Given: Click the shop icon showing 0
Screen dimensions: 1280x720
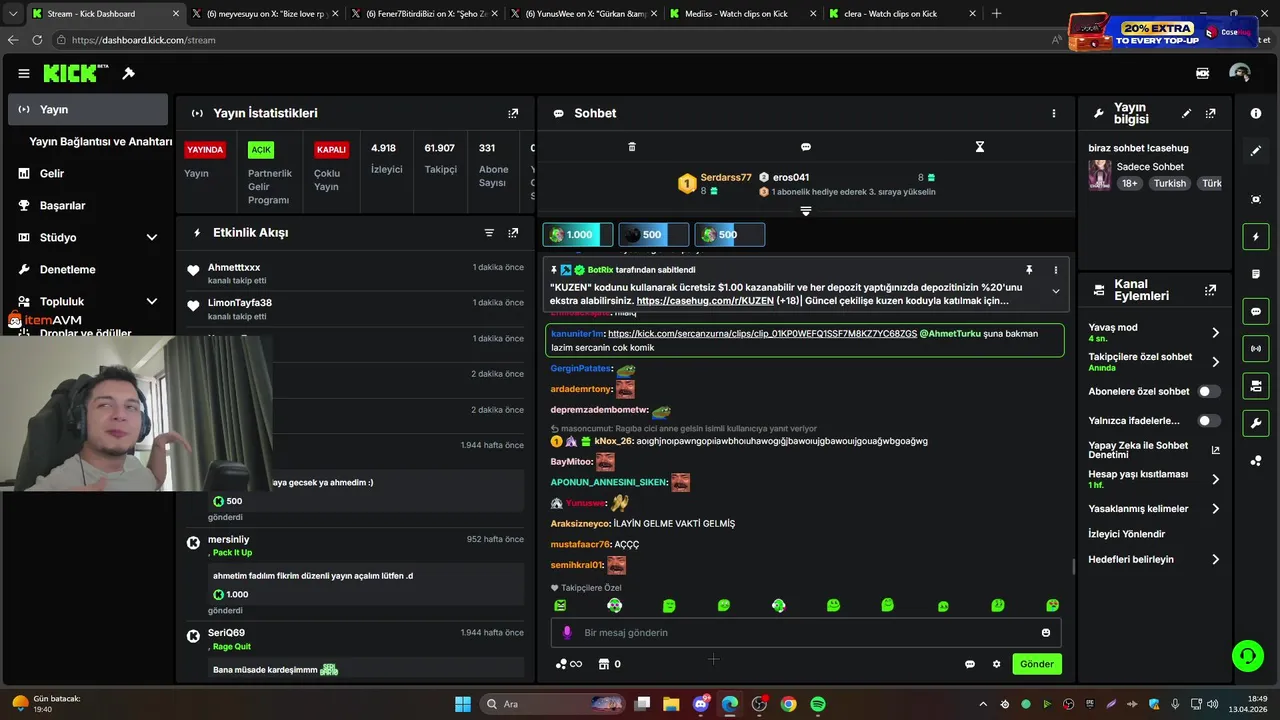Looking at the screenshot, I should click(609, 664).
